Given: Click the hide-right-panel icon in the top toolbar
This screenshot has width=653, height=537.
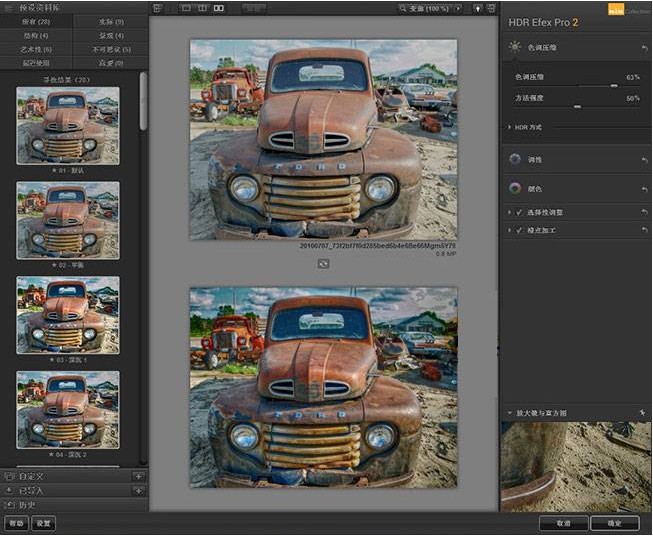Looking at the screenshot, I should coord(491,8).
